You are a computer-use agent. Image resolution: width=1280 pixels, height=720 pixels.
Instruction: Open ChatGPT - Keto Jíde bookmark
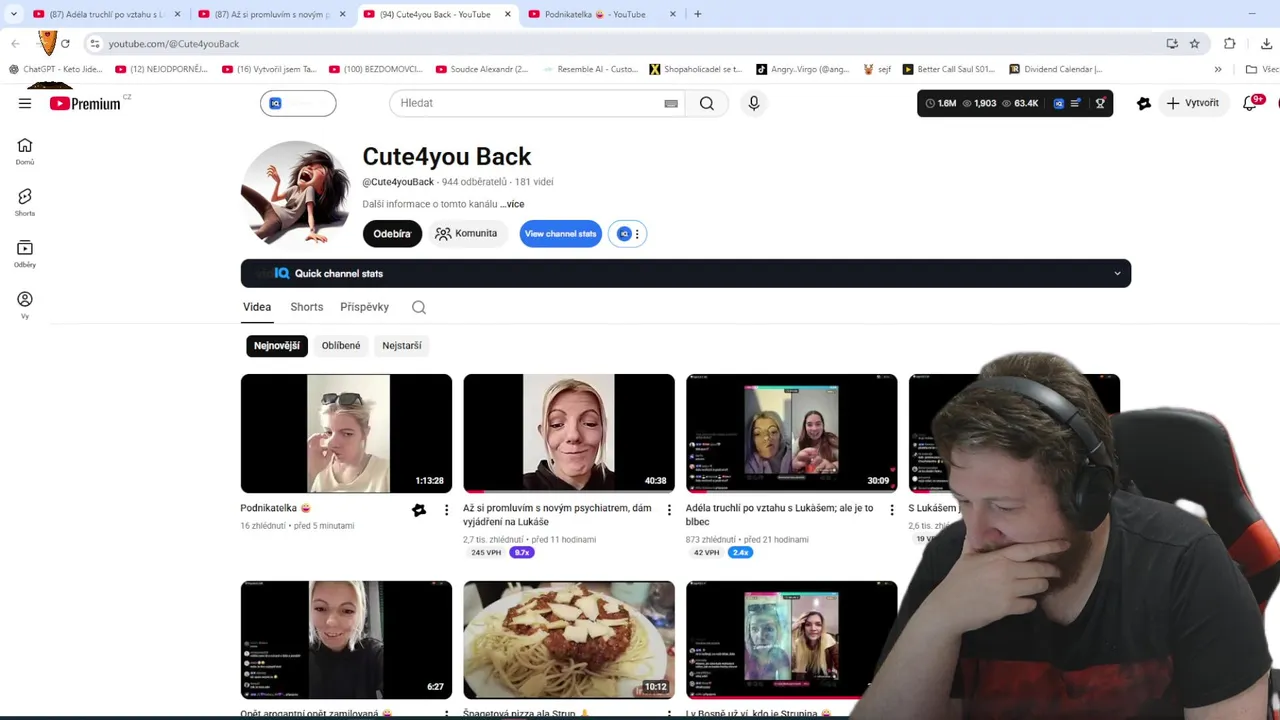(x=56, y=69)
